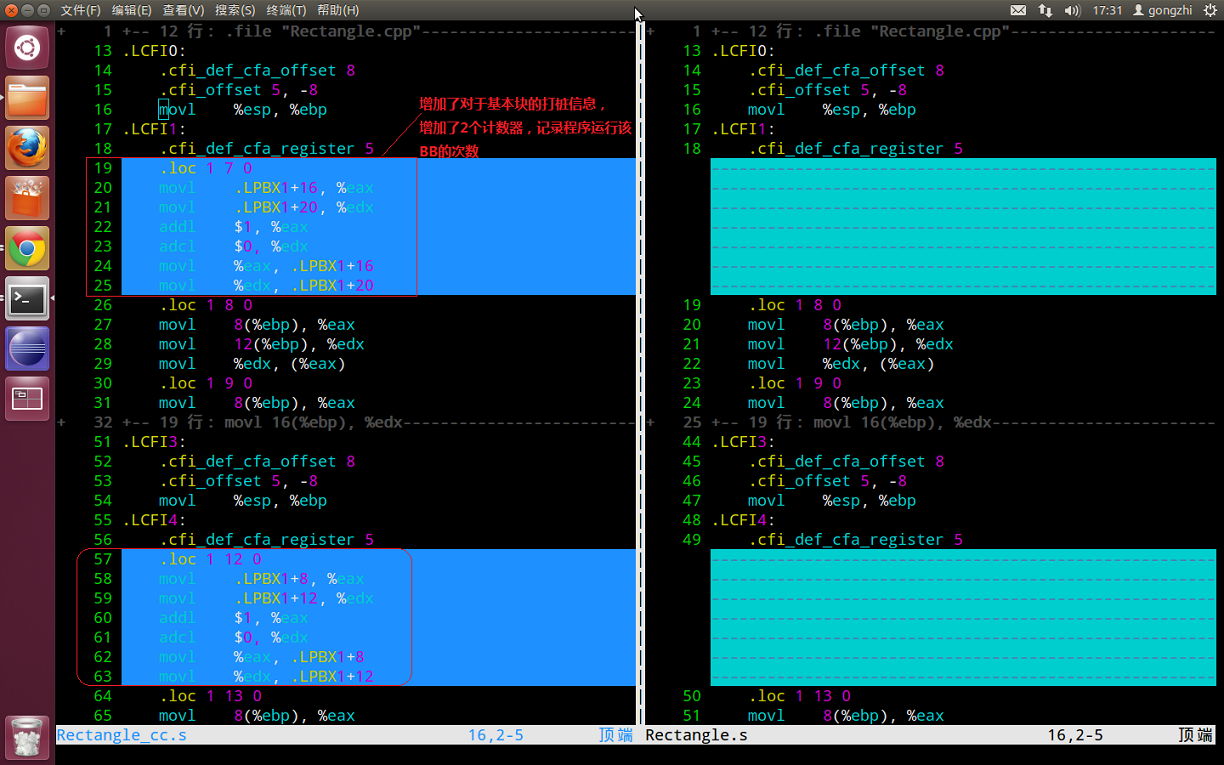
Task: Click '.cfi_def_cfa_register 5' on right line 18
Action: [855, 149]
